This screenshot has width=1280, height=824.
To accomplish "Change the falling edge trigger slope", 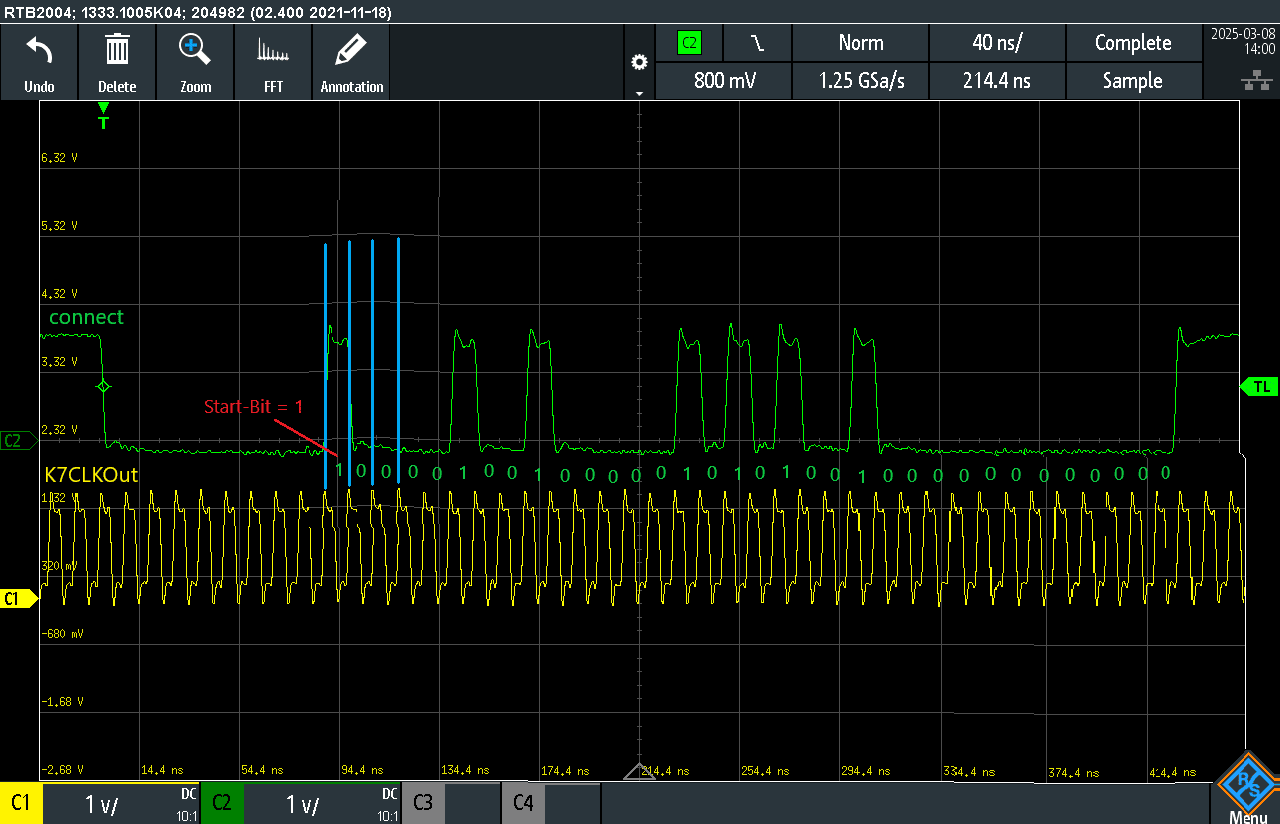I will coord(758,43).
